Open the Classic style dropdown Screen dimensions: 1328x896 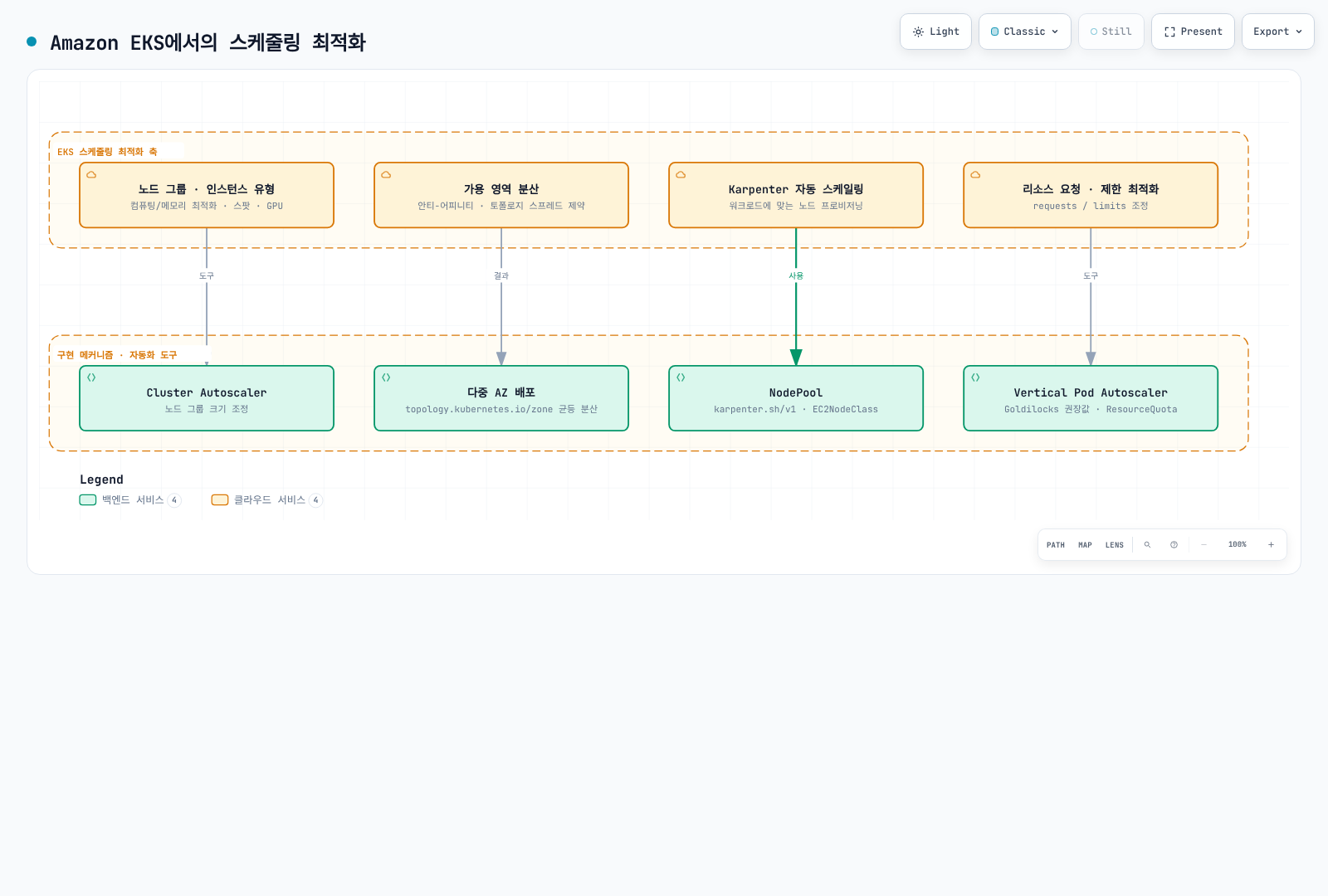(1024, 32)
